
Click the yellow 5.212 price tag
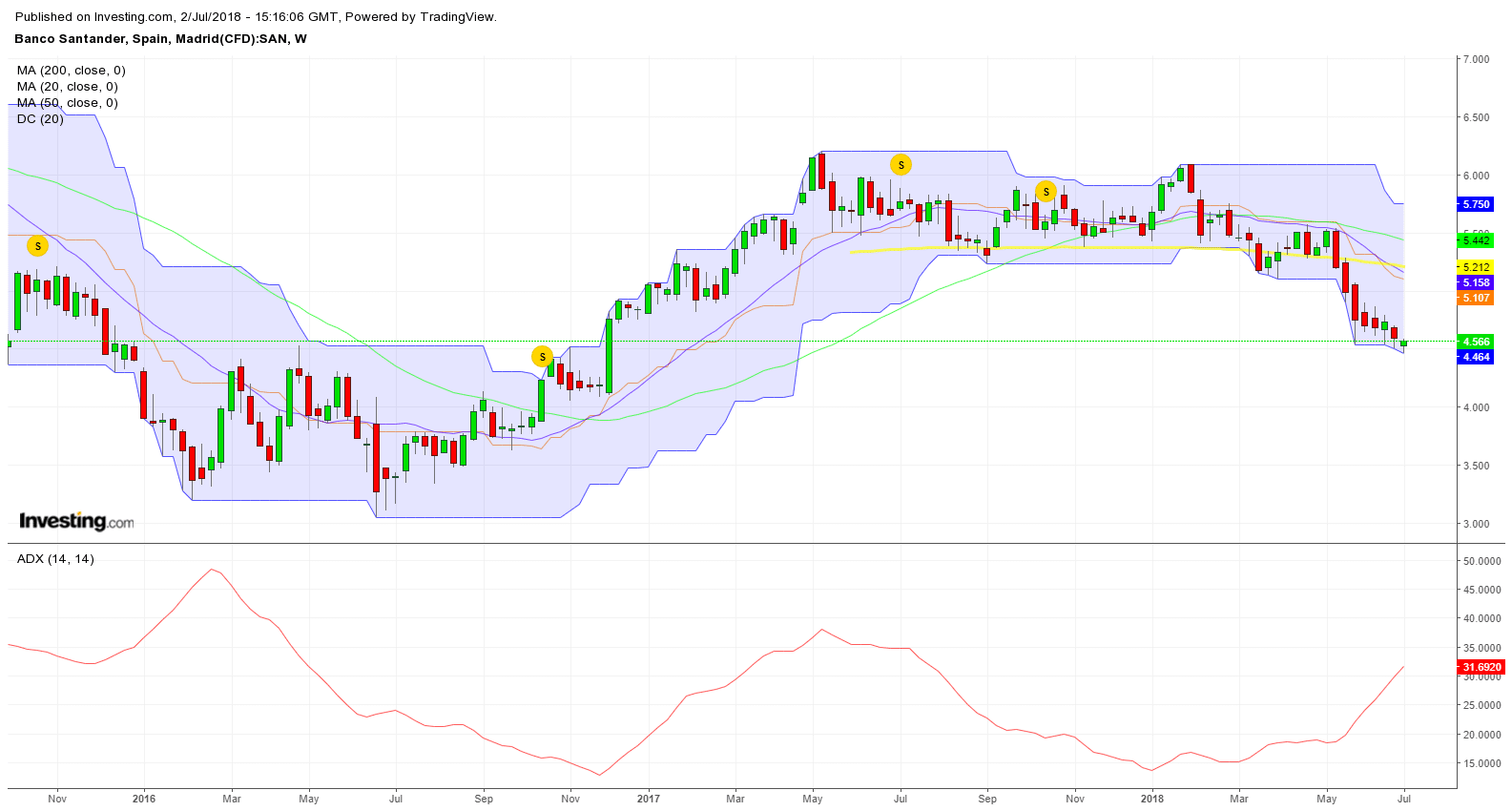pyautogui.click(x=1476, y=267)
